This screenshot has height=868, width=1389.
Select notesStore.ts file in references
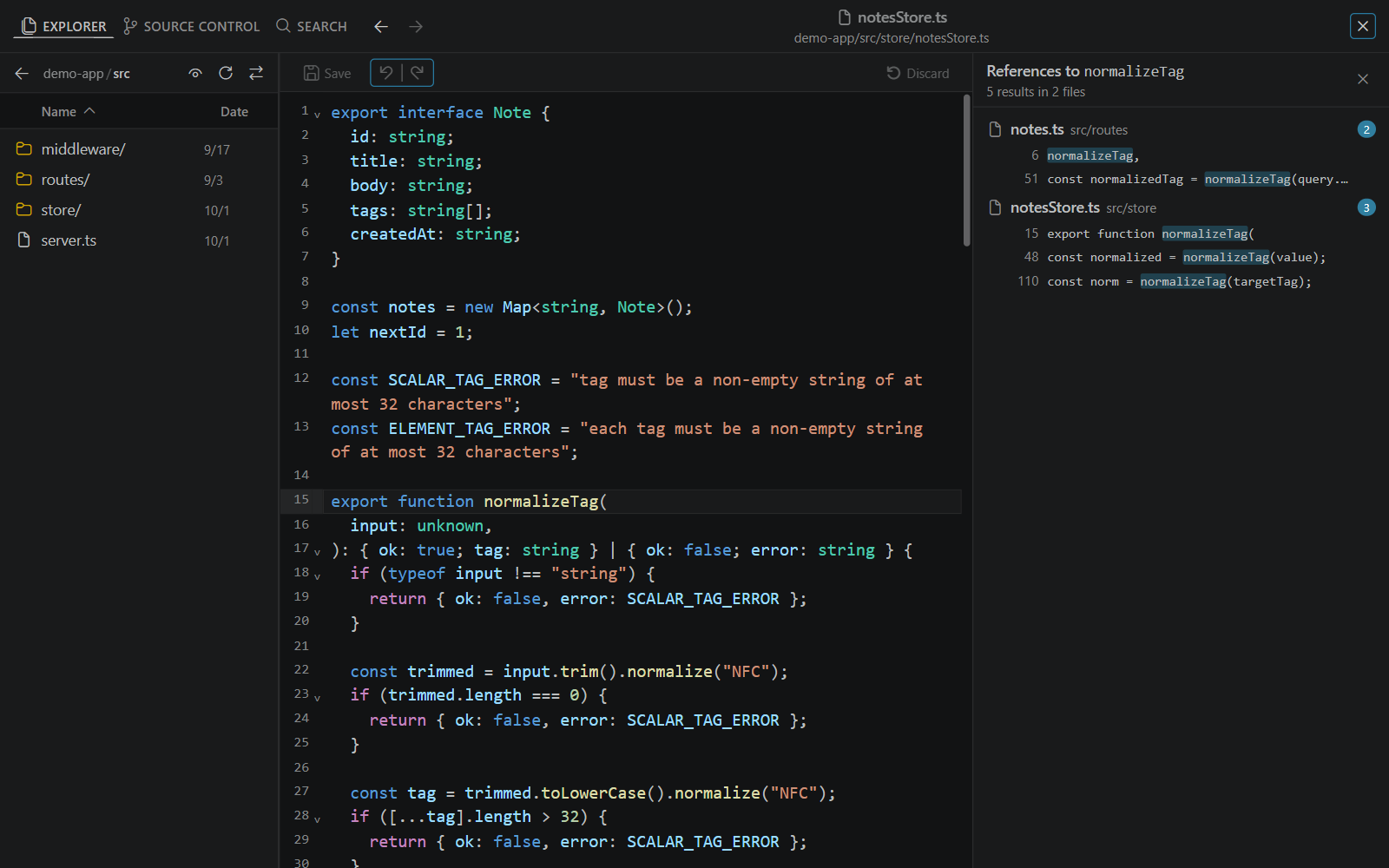tap(1181, 207)
